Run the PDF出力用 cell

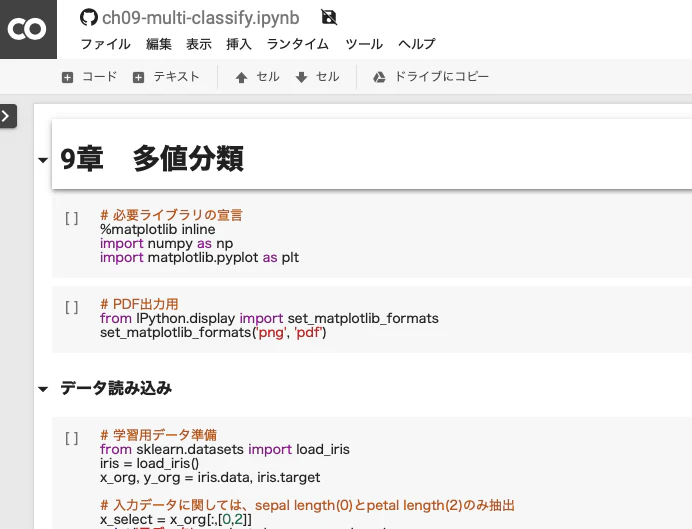(71, 307)
